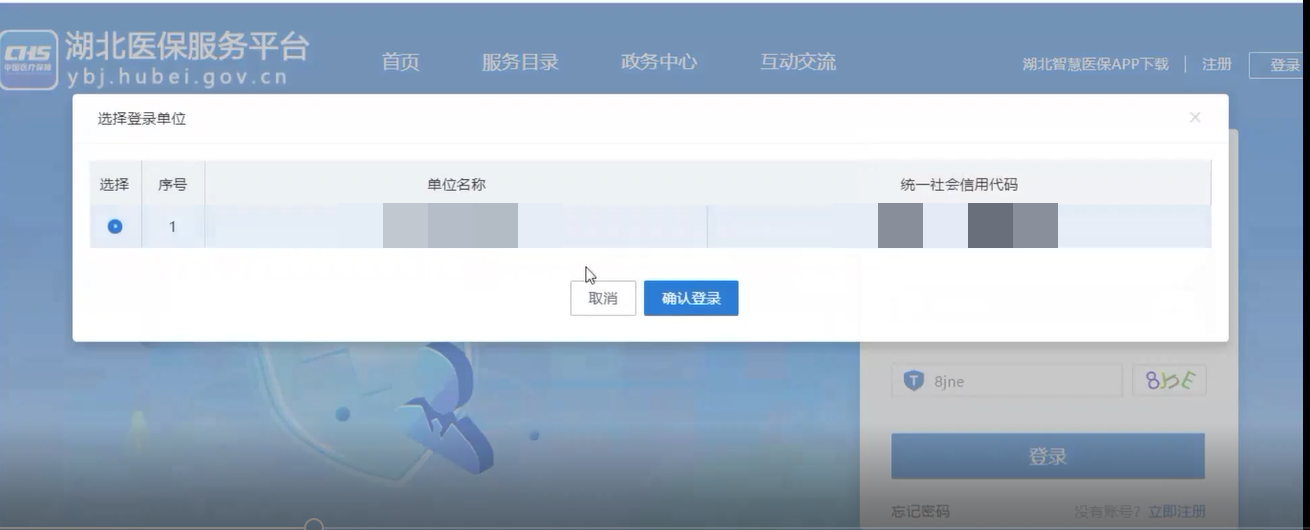This screenshot has height=530, width=1310.
Task: Click the 湖北智慧医保APP下载 link
Action: 1095,65
